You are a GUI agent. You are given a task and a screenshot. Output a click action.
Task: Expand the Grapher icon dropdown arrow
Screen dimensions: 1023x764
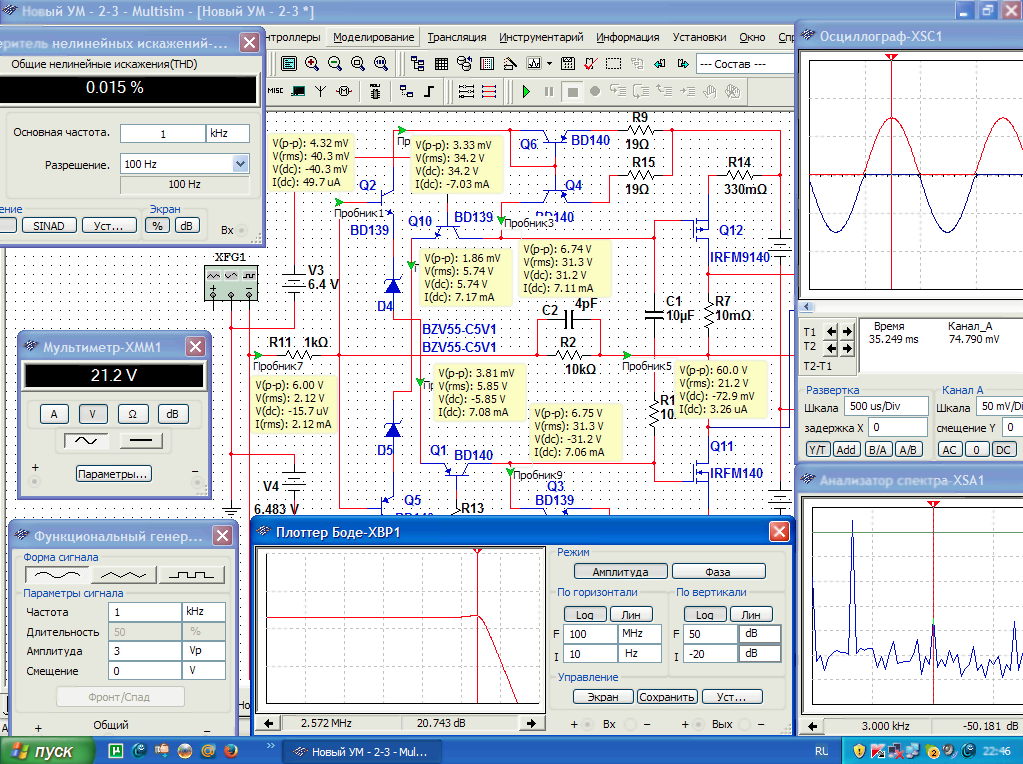(549, 63)
